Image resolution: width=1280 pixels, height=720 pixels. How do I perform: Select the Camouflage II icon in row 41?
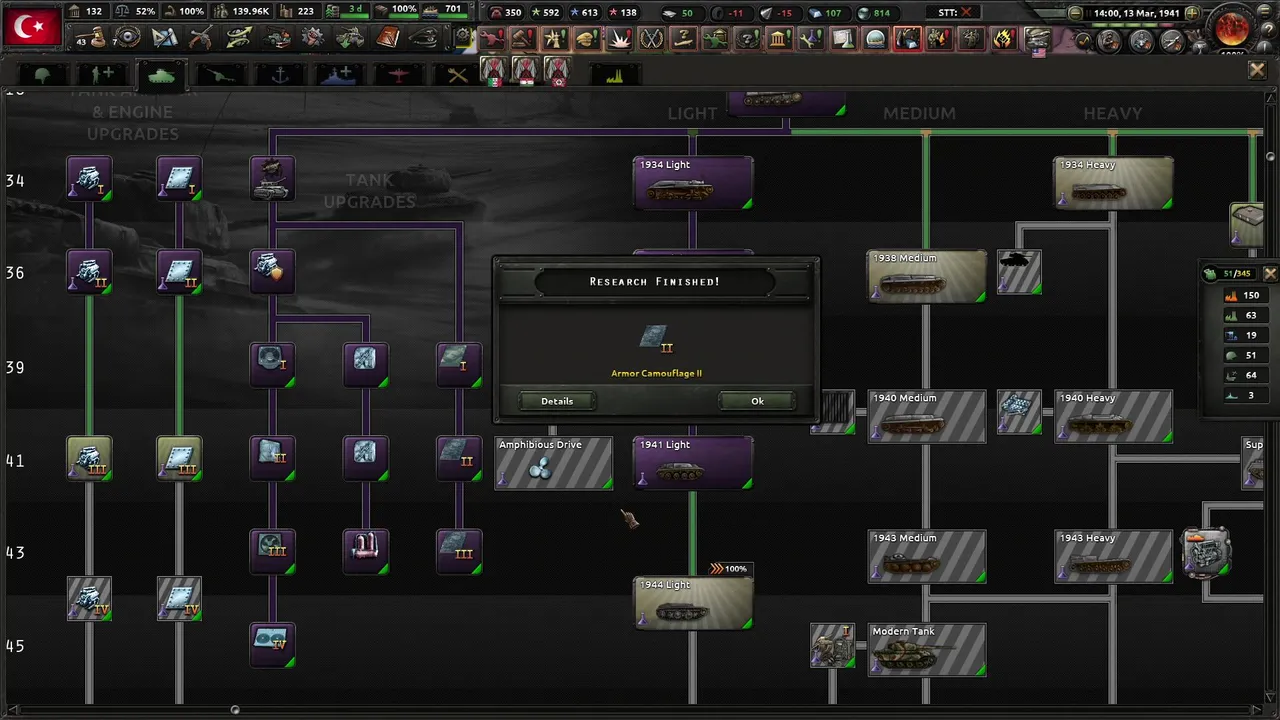pos(459,458)
